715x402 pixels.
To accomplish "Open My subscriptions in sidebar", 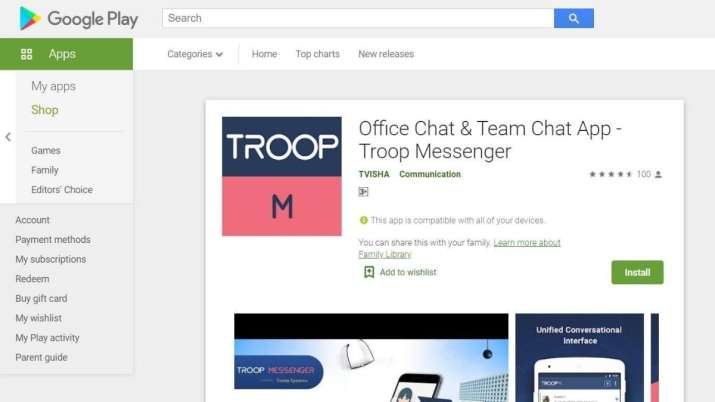I will (51, 259).
